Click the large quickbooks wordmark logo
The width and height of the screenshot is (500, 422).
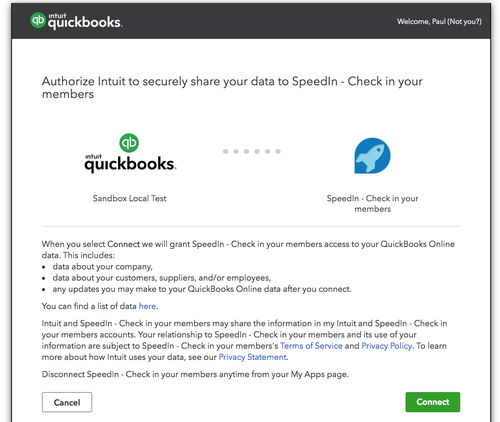tap(130, 163)
